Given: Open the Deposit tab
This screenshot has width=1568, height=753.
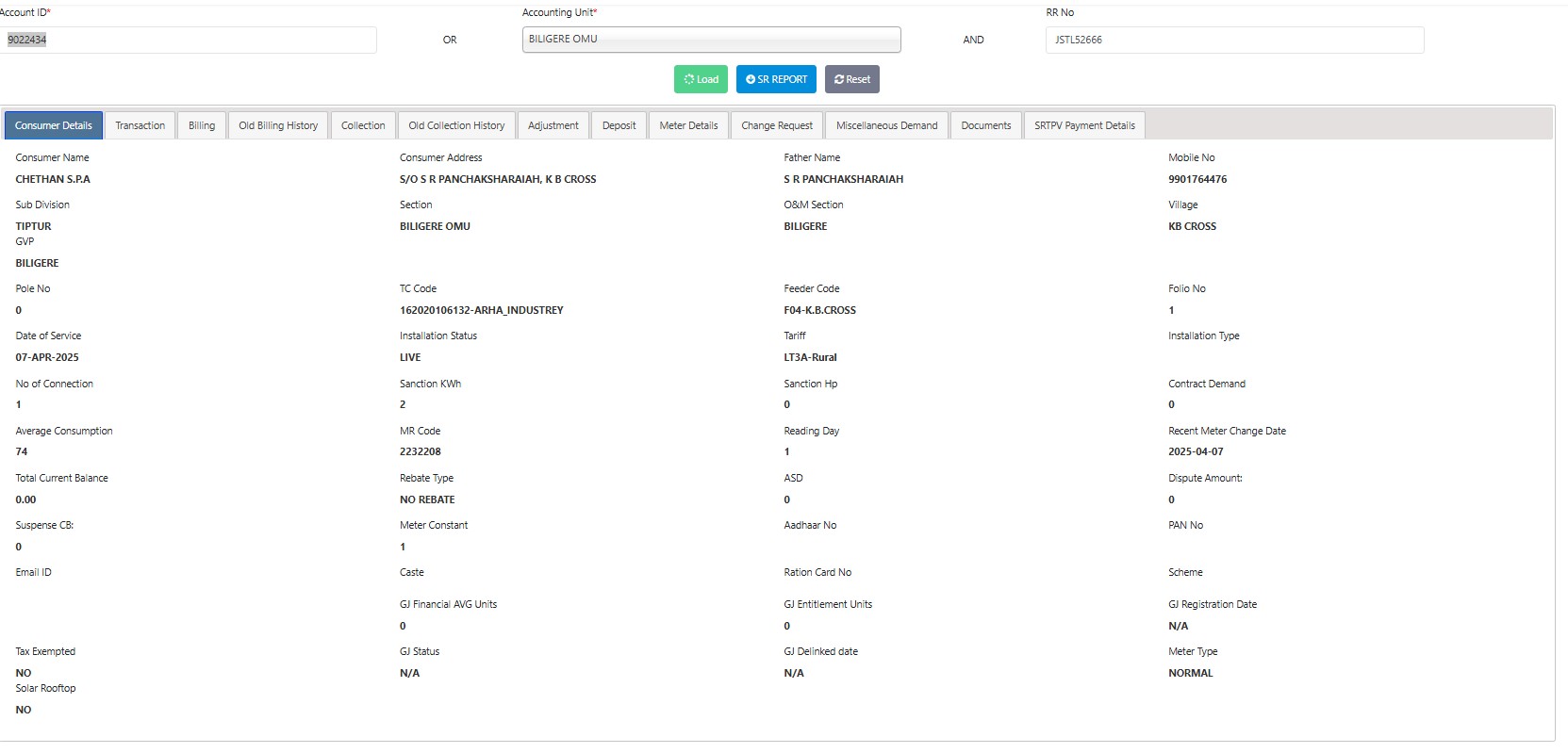Looking at the screenshot, I should pos(619,125).
